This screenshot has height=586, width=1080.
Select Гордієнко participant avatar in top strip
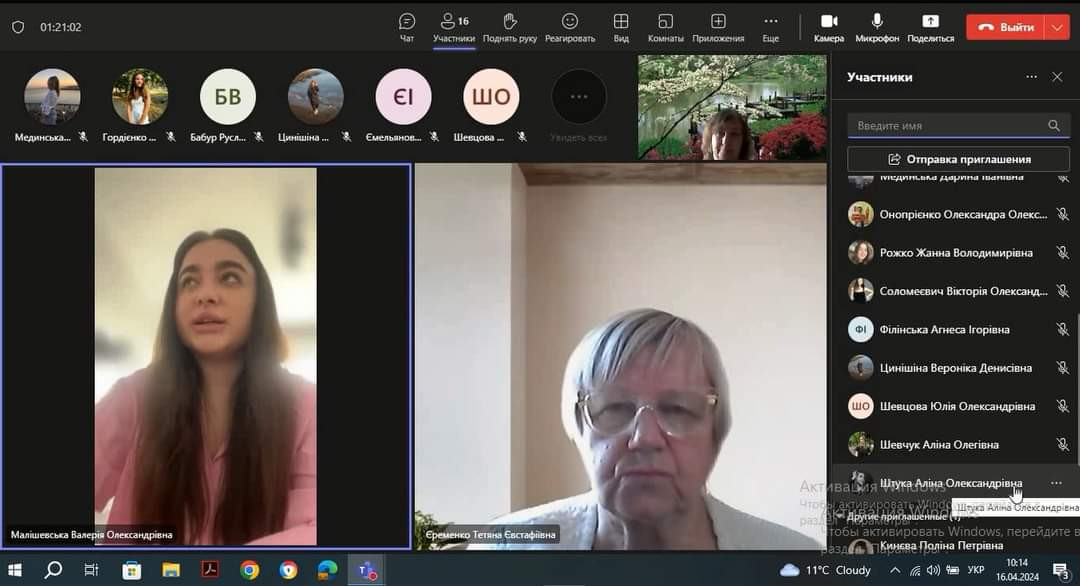point(140,96)
